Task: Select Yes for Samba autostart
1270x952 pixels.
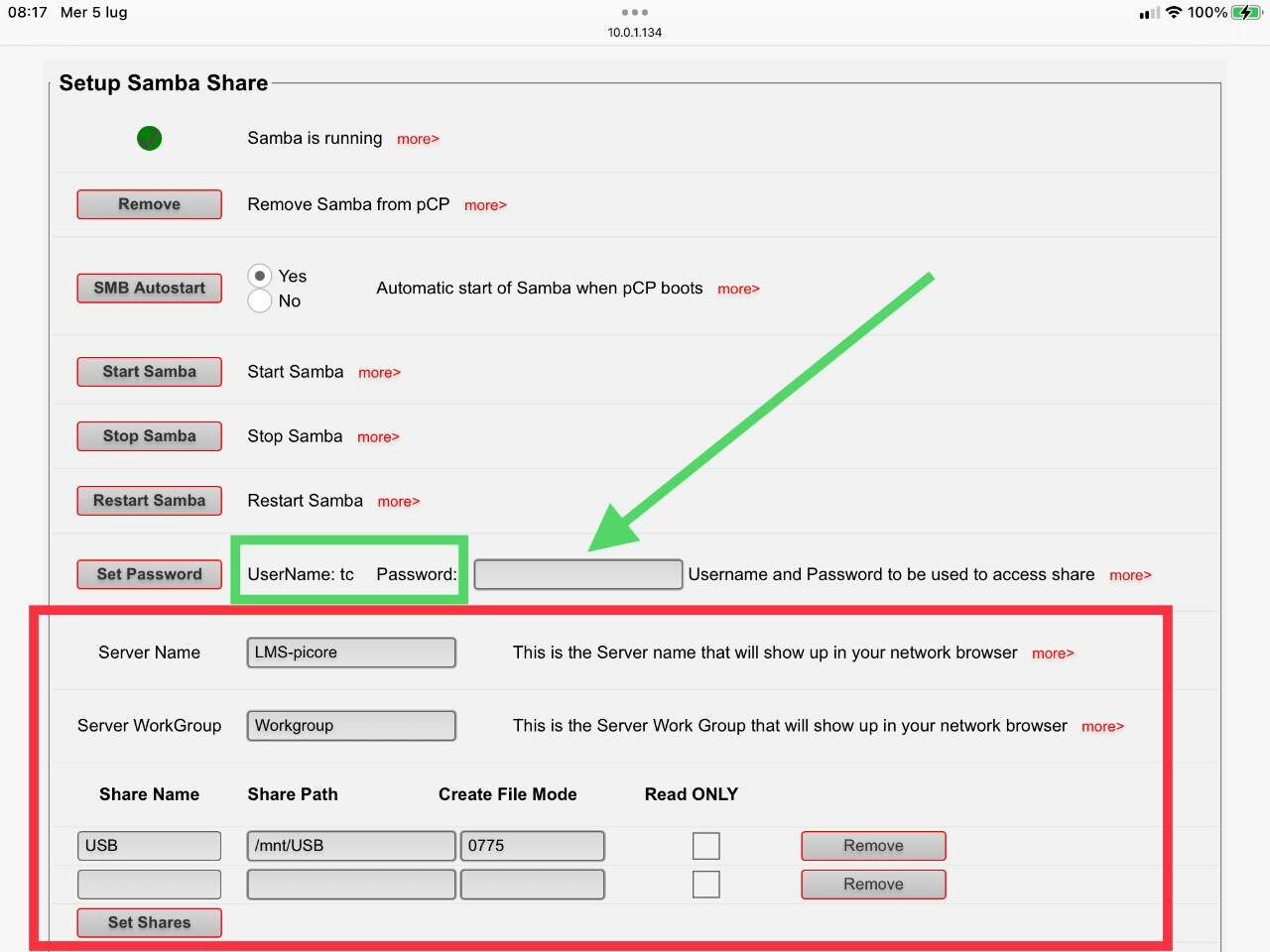Action: pos(260,276)
